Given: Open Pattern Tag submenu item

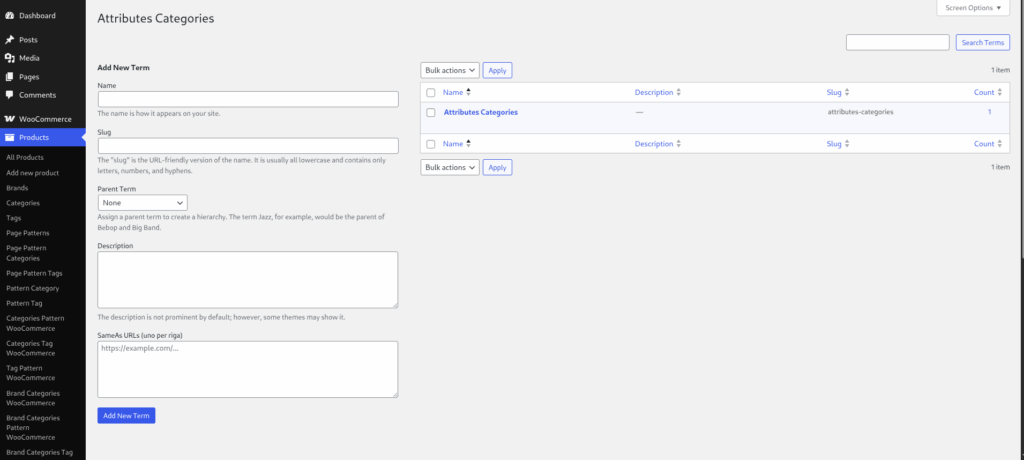Looking at the screenshot, I should coord(24,303).
